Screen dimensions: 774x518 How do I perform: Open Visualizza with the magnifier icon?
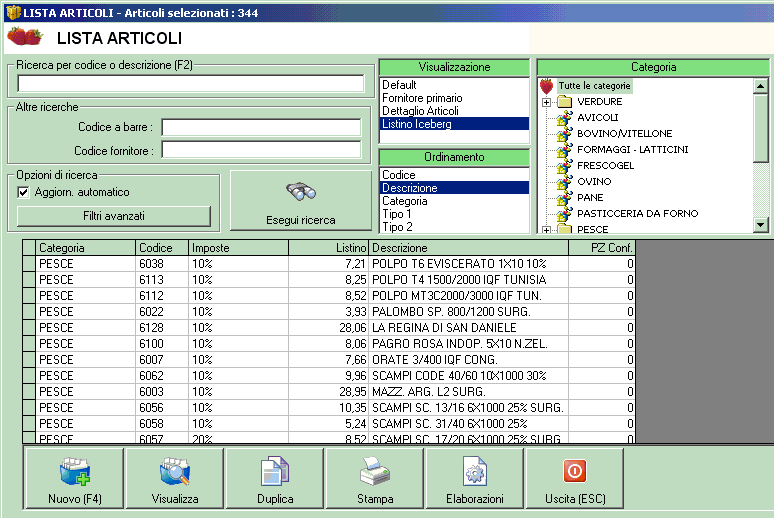175,471
